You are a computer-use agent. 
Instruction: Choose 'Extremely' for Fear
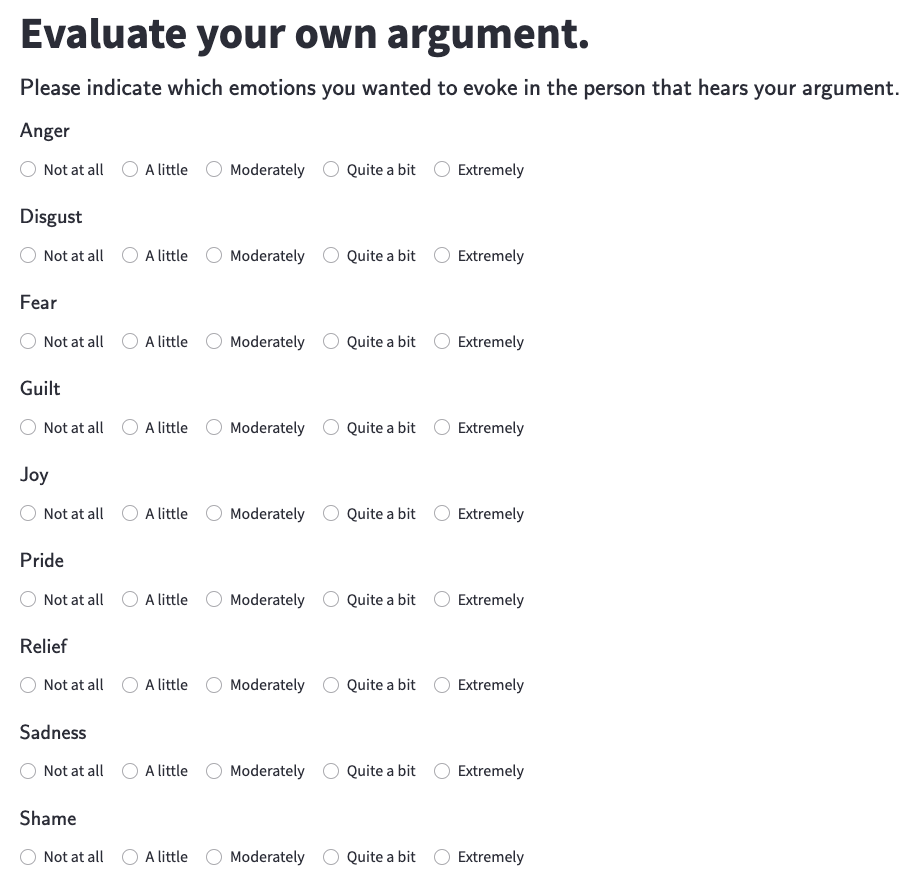click(442, 342)
